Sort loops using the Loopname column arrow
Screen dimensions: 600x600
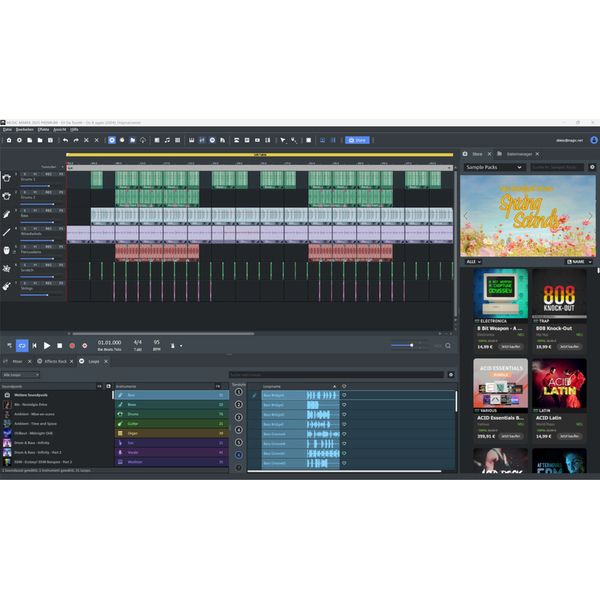(x=334, y=386)
